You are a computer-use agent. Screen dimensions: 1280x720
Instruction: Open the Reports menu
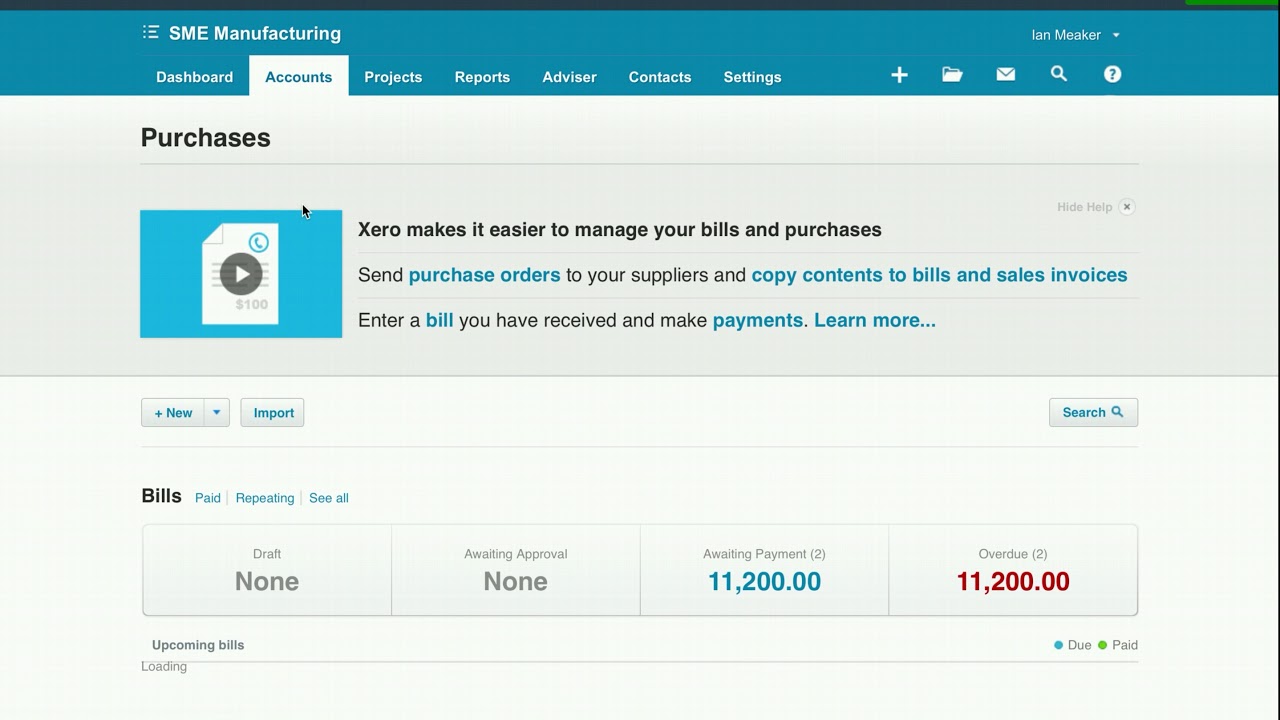(482, 77)
